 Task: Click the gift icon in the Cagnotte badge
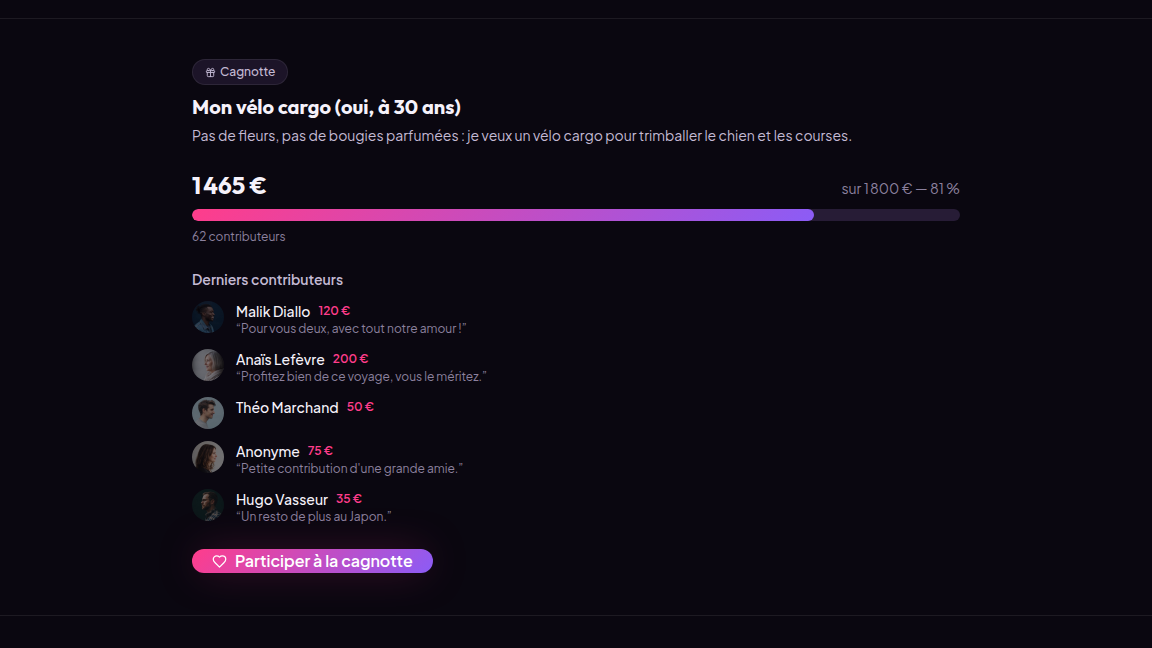click(210, 72)
